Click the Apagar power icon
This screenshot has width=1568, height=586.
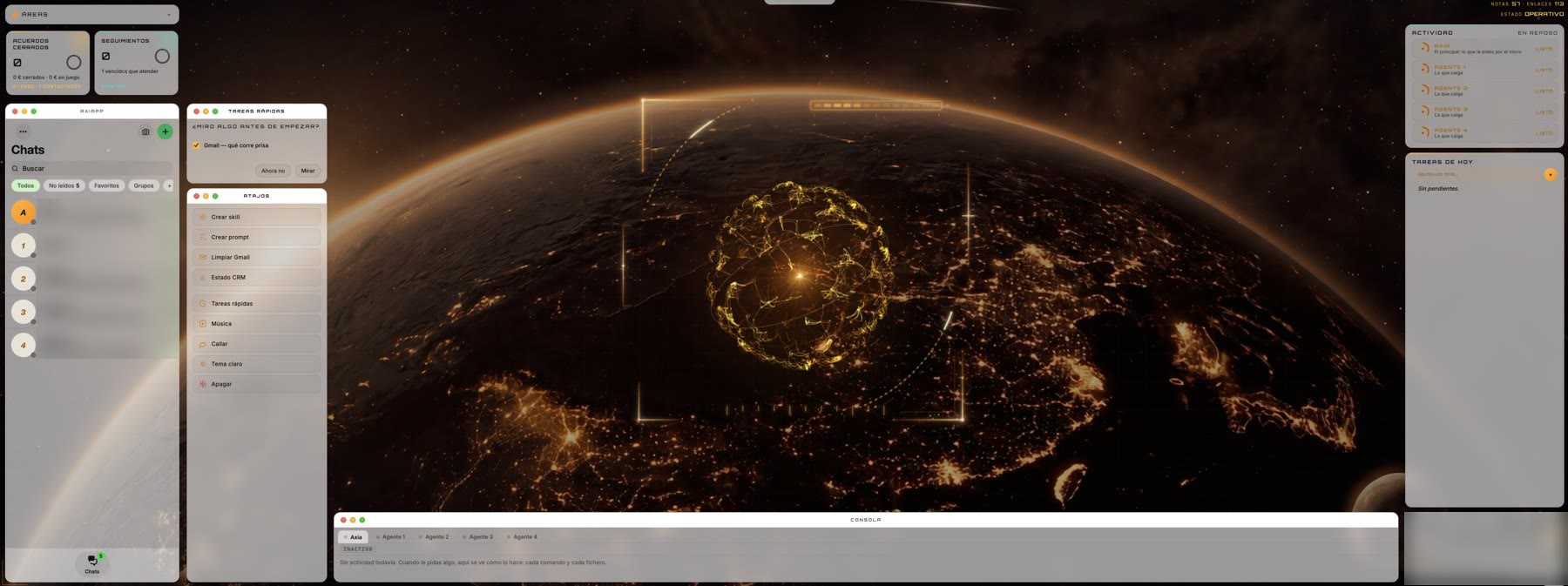pos(203,384)
